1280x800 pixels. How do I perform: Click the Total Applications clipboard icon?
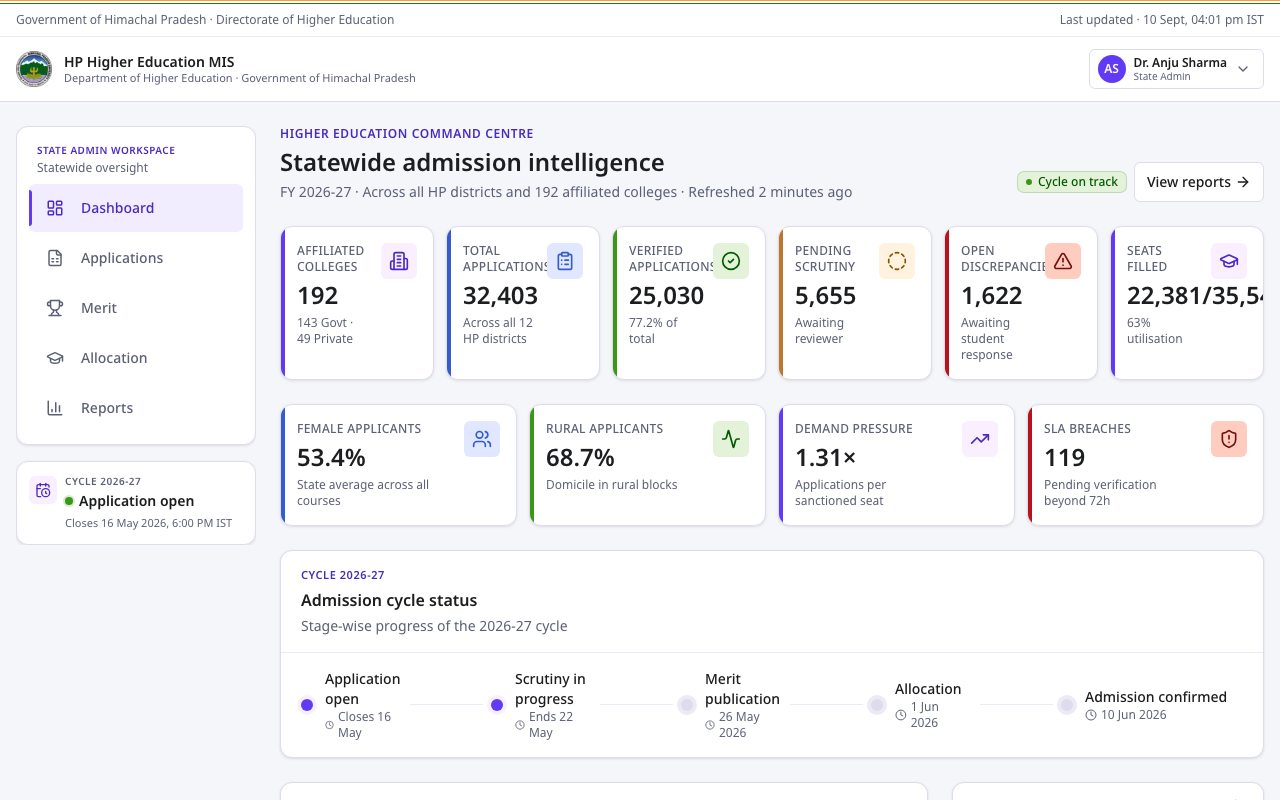coord(565,261)
